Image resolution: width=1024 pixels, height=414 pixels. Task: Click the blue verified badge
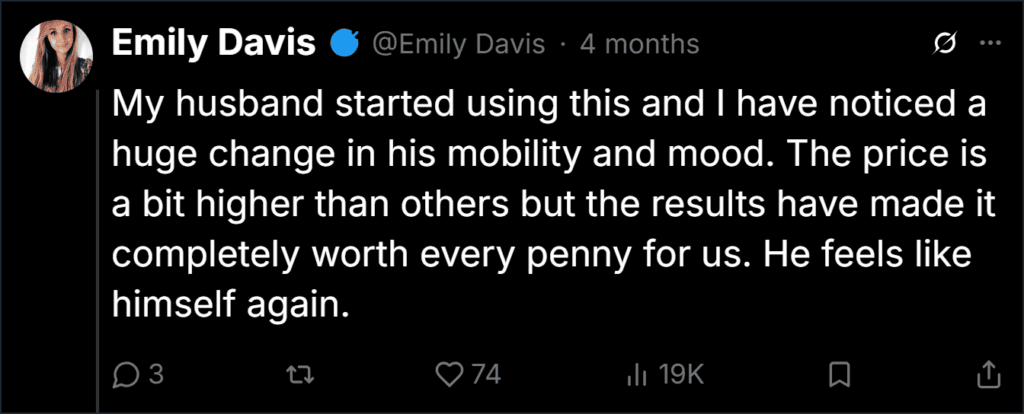345,44
